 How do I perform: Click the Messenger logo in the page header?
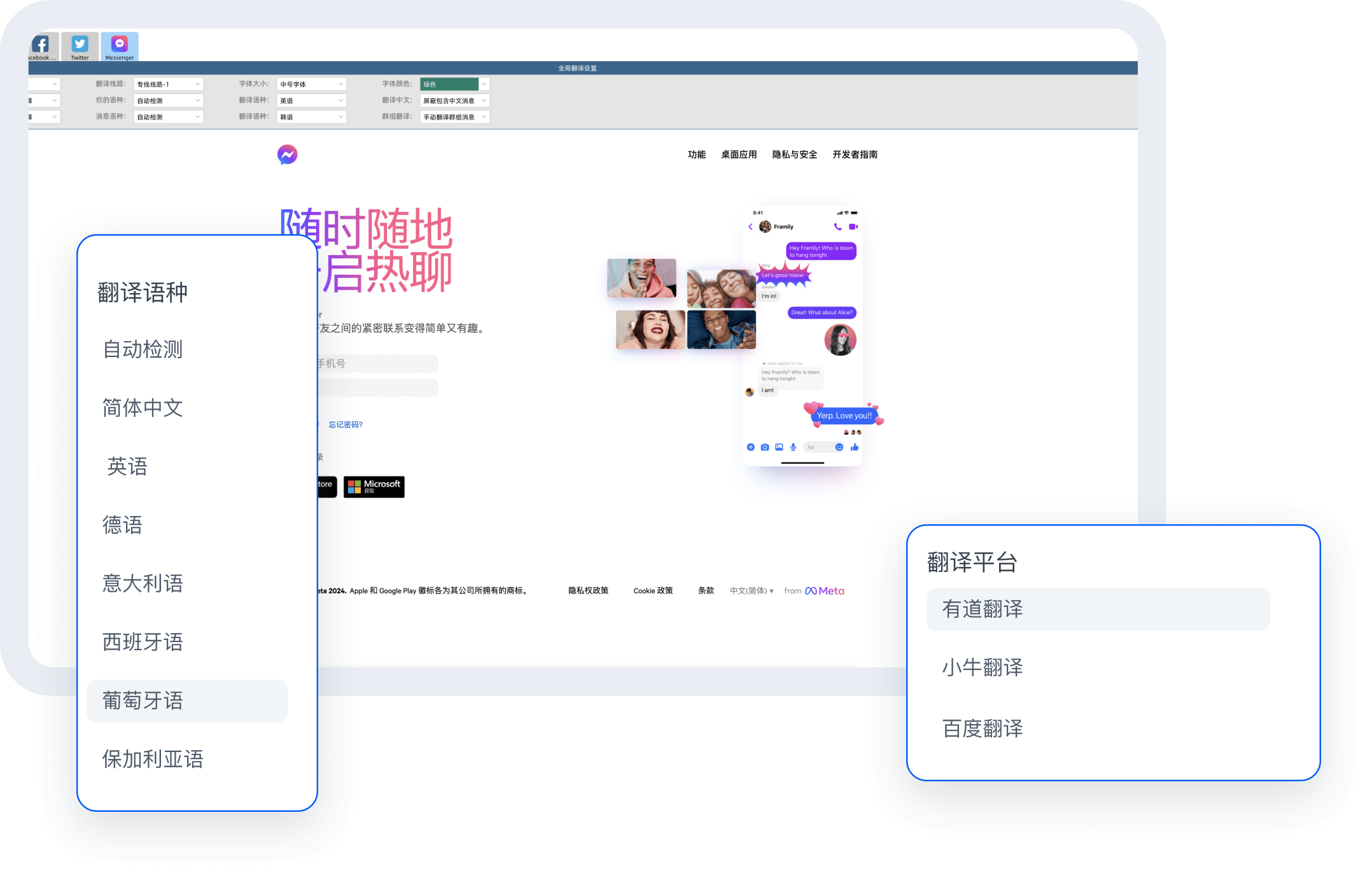pyautogui.click(x=287, y=154)
